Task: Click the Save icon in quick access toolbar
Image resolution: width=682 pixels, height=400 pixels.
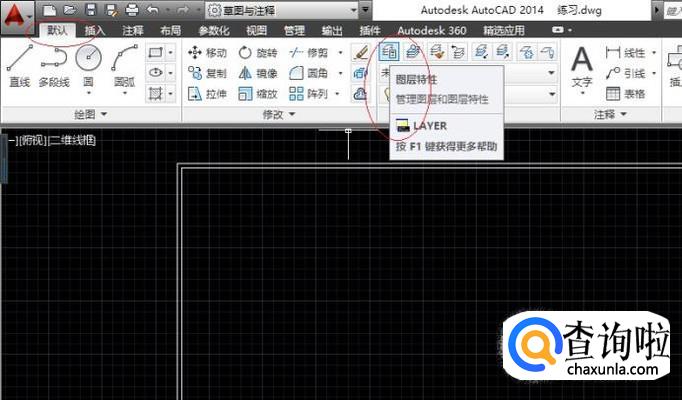Action: (90, 10)
